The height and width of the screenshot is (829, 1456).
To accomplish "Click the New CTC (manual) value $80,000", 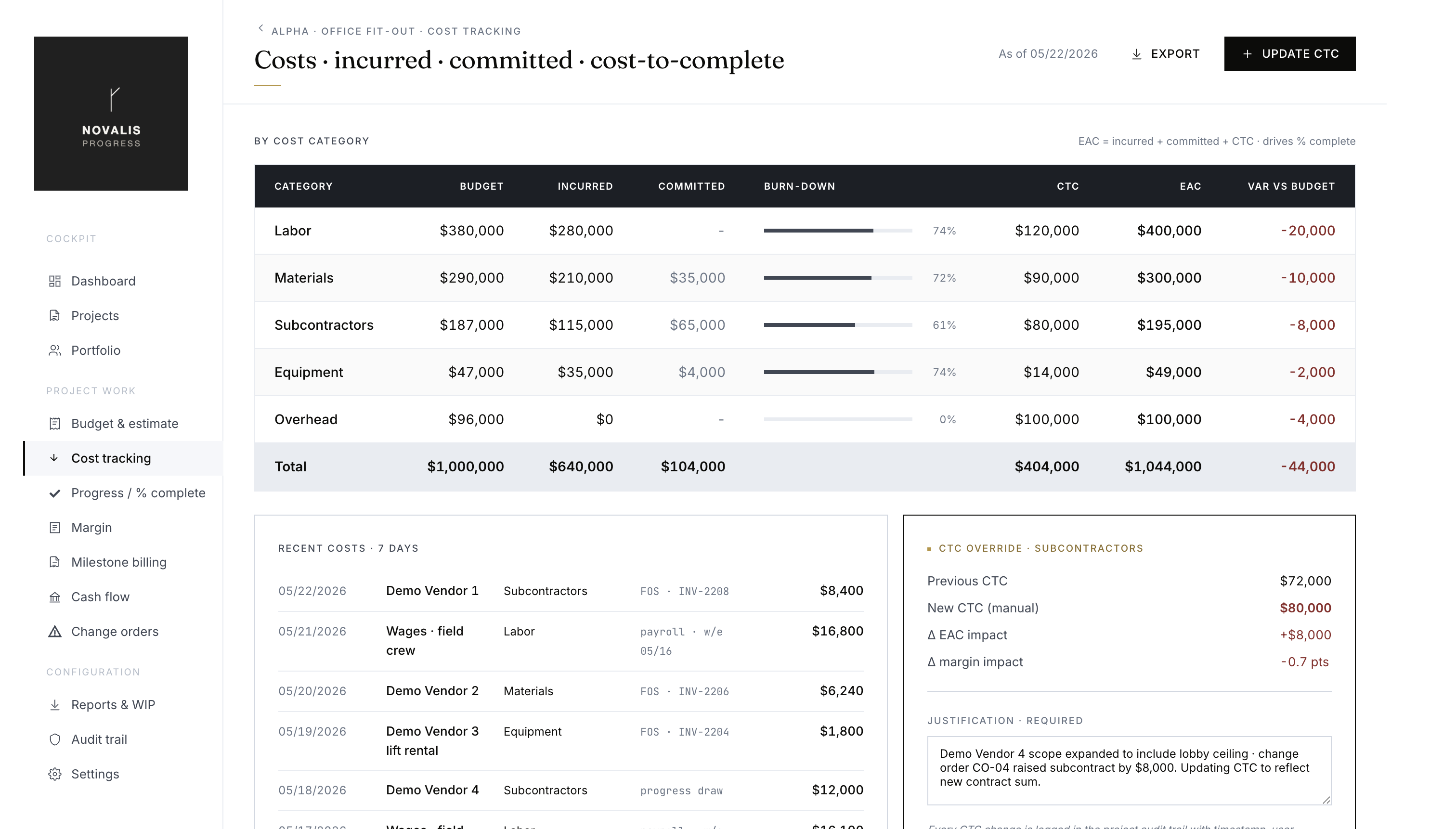I will [x=1305, y=608].
